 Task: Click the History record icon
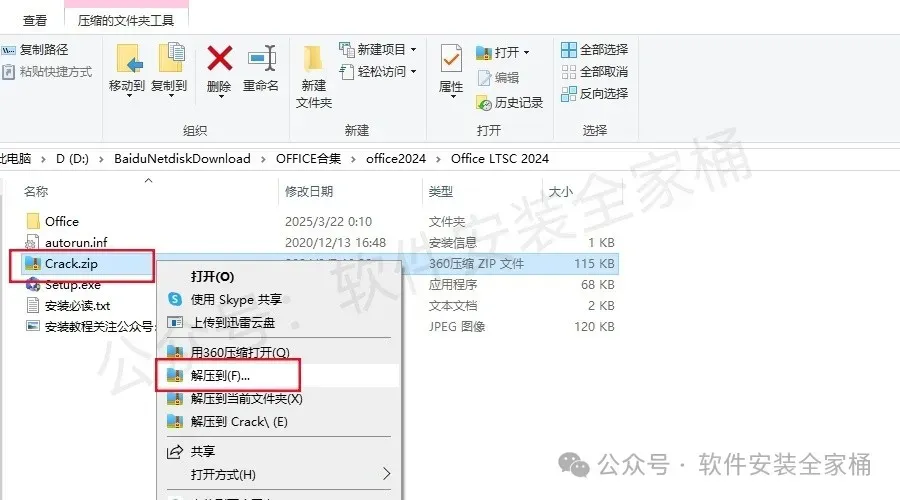click(484, 103)
